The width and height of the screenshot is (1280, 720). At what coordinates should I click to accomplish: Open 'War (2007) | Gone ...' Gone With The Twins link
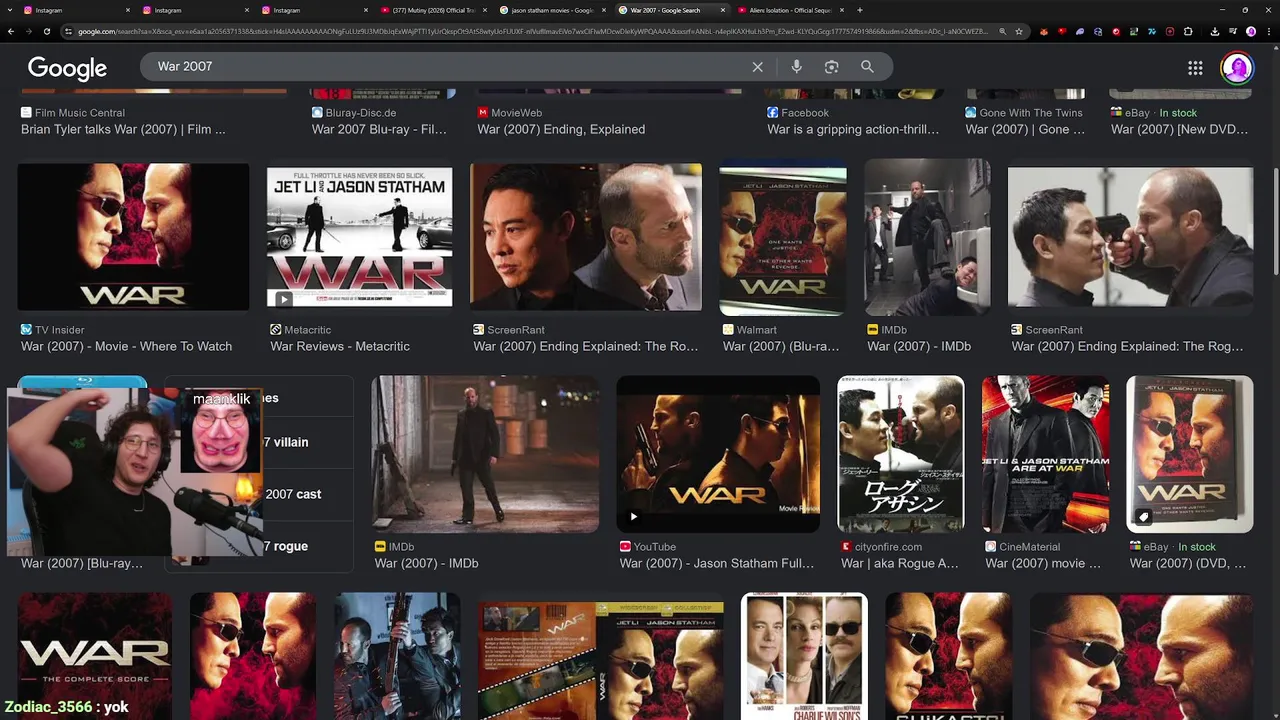pyautogui.click(x=1025, y=129)
